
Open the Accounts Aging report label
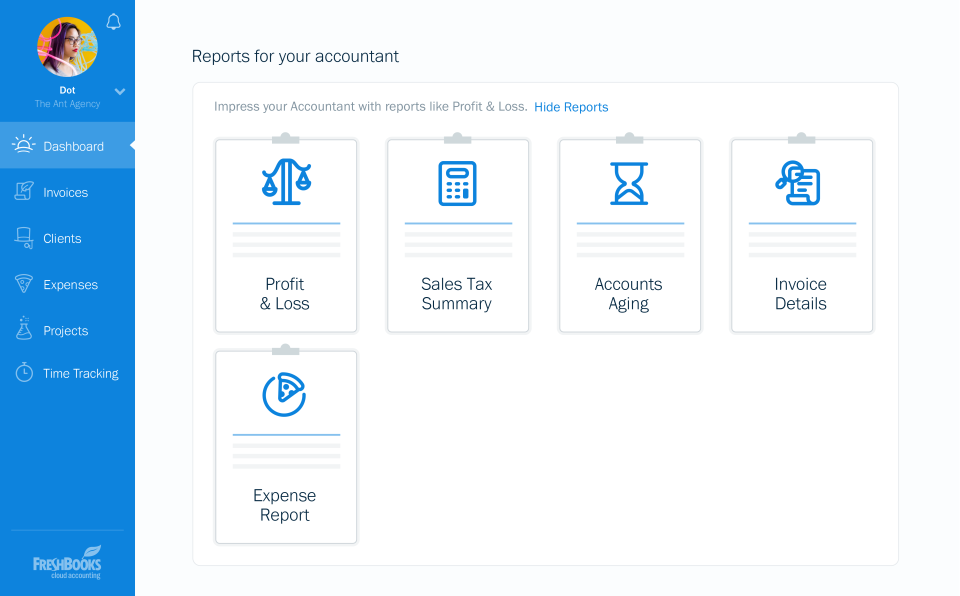tap(629, 295)
